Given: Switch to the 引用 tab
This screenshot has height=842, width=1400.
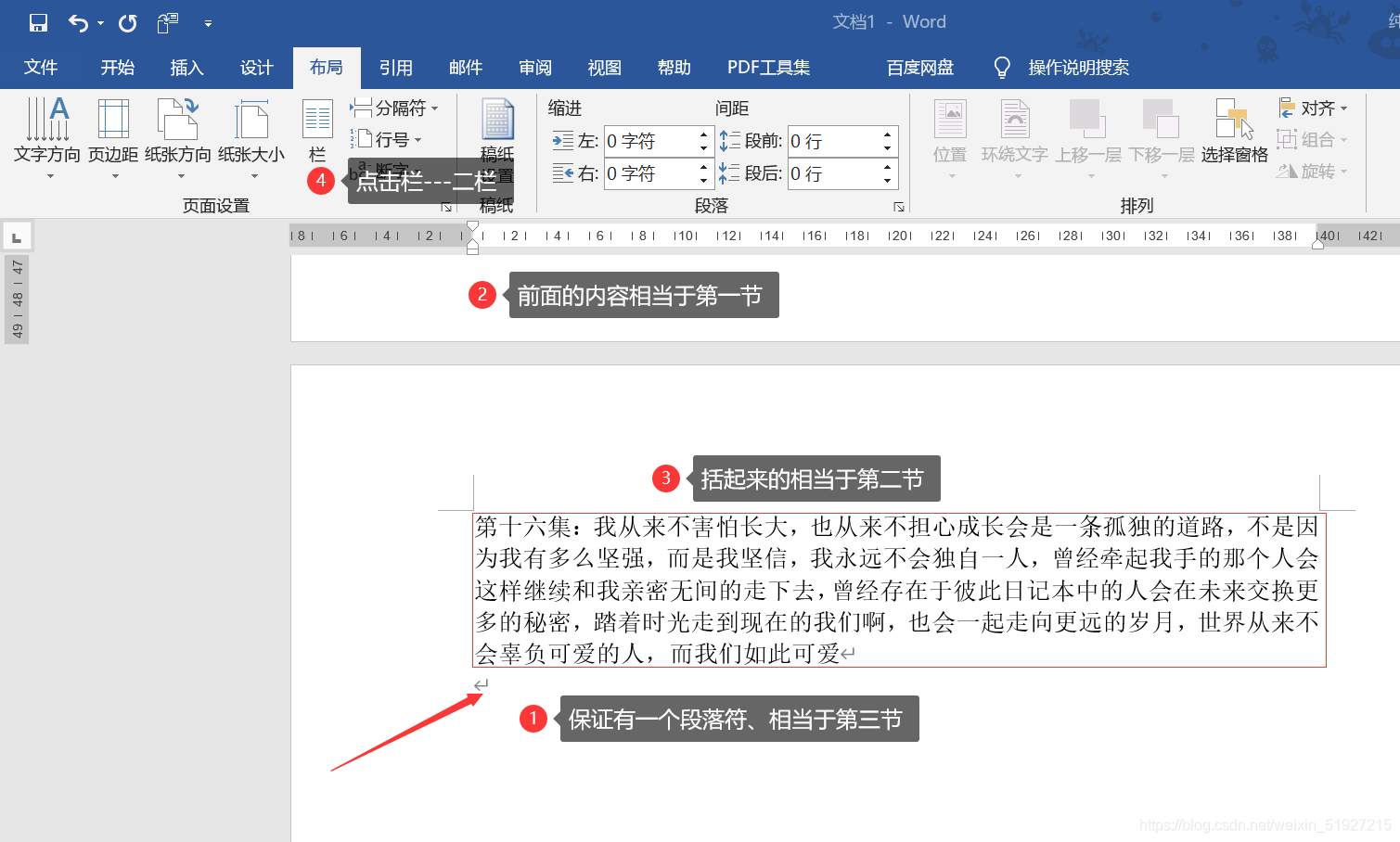Looking at the screenshot, I should click(x=396, y=67).
